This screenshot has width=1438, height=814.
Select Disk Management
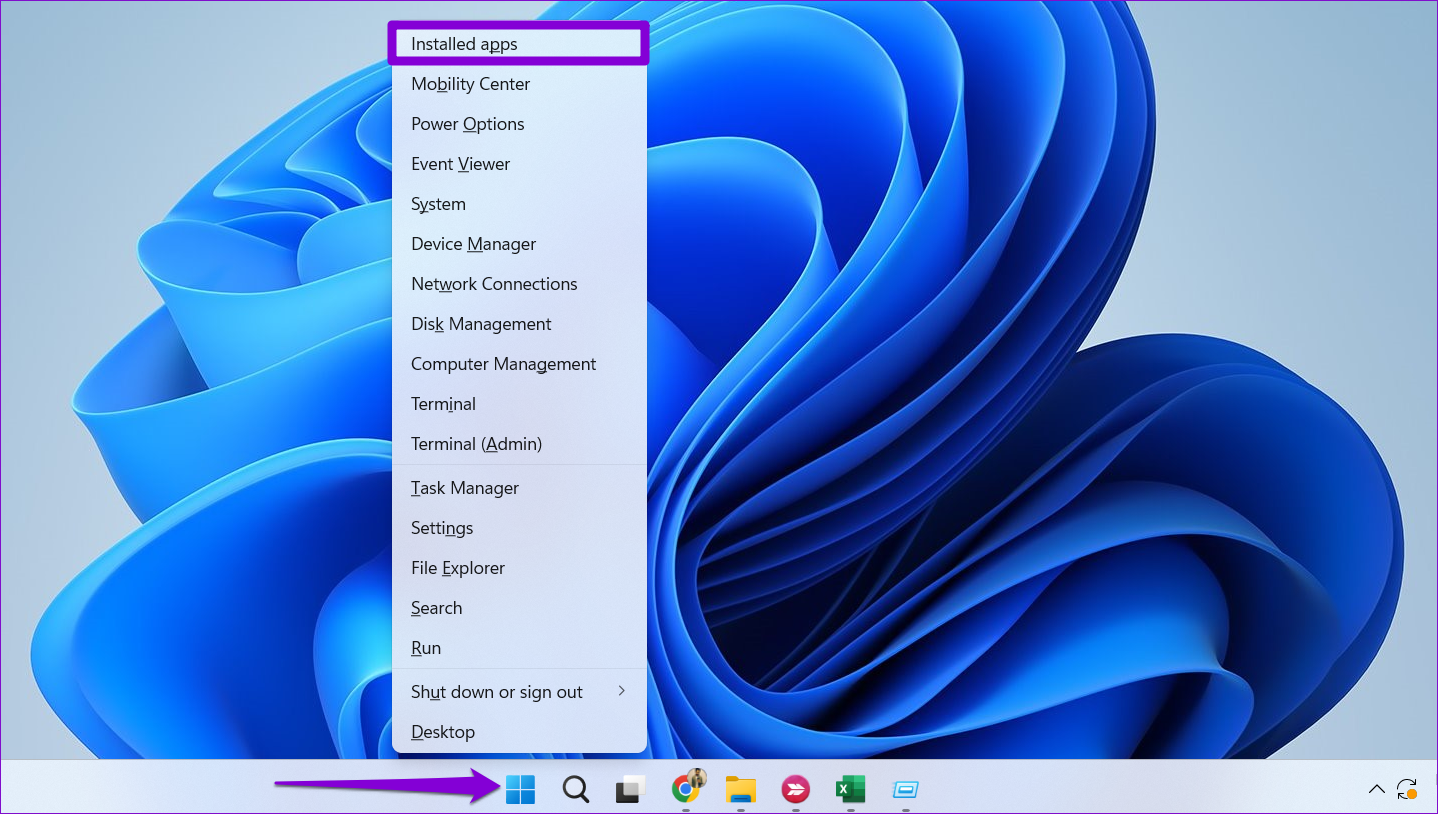[x=481, y=323]
